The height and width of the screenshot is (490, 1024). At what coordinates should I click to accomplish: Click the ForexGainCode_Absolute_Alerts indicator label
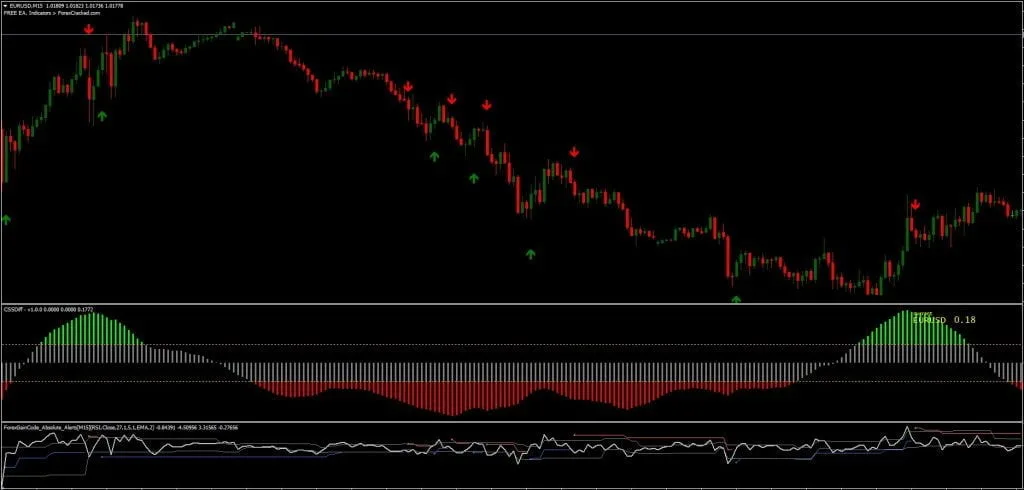[x=120, y=427]
